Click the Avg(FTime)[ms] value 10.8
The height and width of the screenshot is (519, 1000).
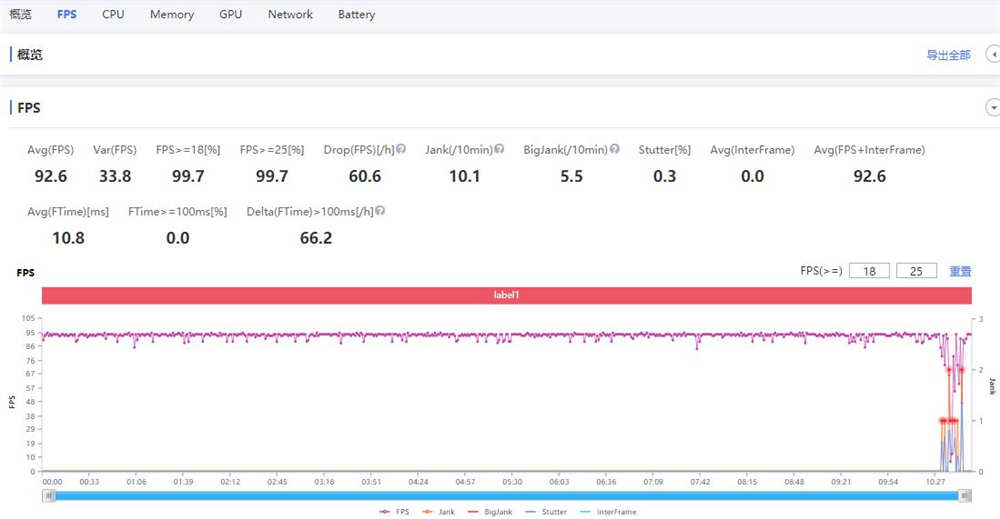[x=68, y=238]
